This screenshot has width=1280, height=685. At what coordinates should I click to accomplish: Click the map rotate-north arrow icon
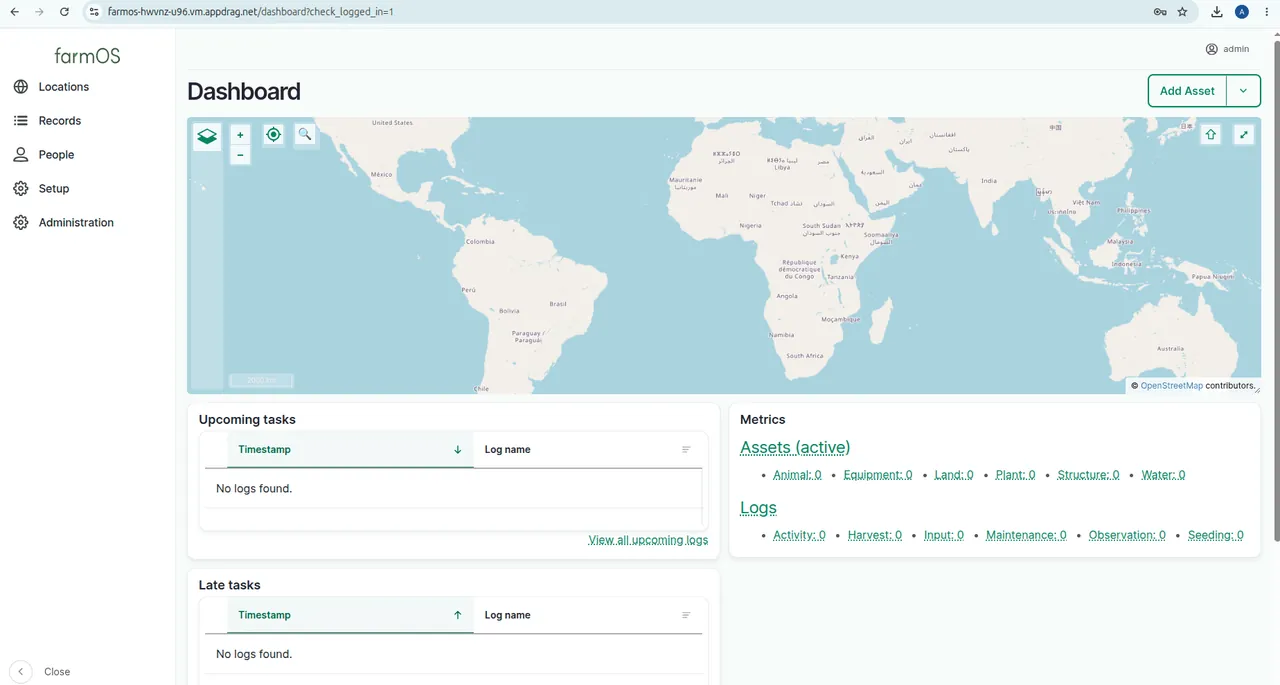coord(1211,134)
